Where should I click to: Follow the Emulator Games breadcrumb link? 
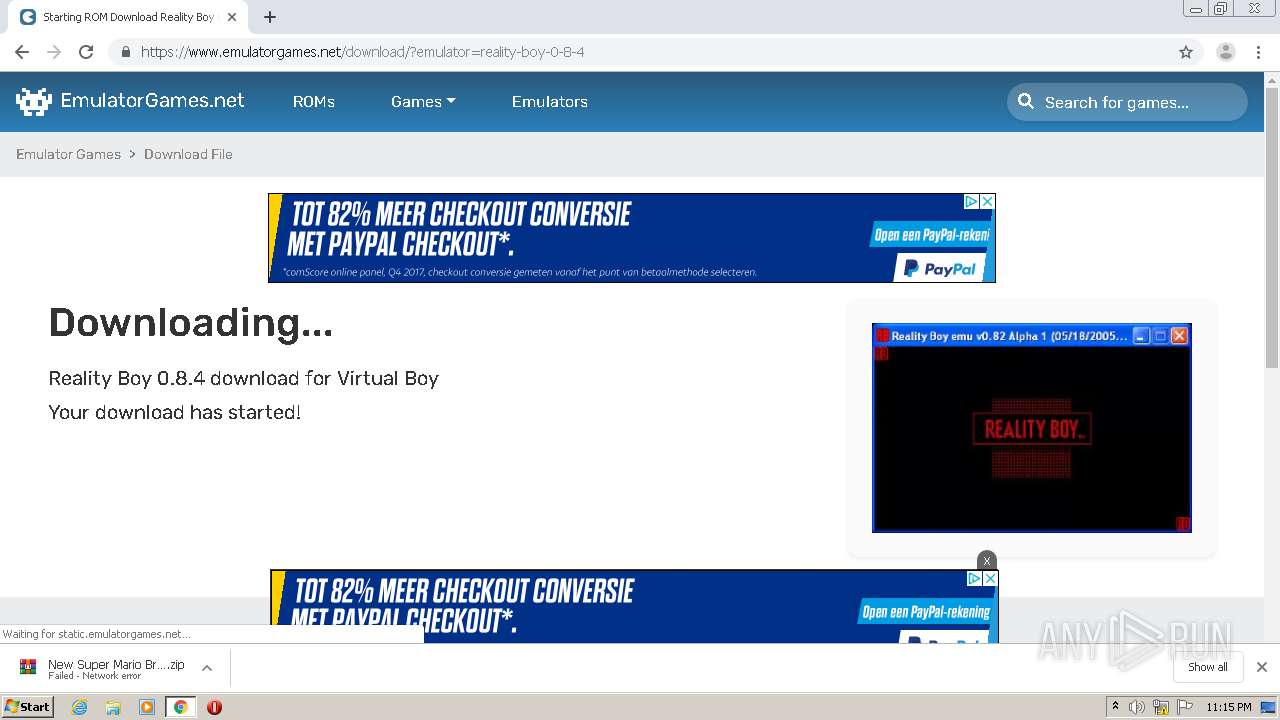[68, 154]
